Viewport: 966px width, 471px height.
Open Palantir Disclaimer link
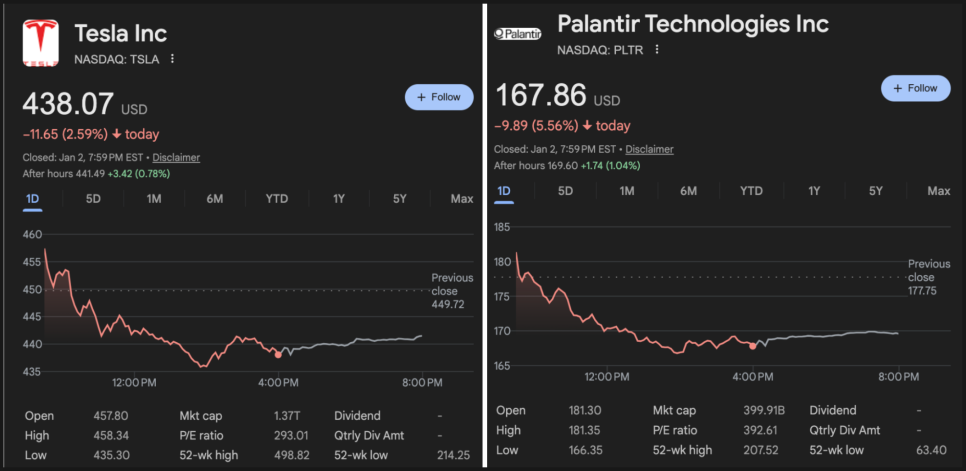651,149
